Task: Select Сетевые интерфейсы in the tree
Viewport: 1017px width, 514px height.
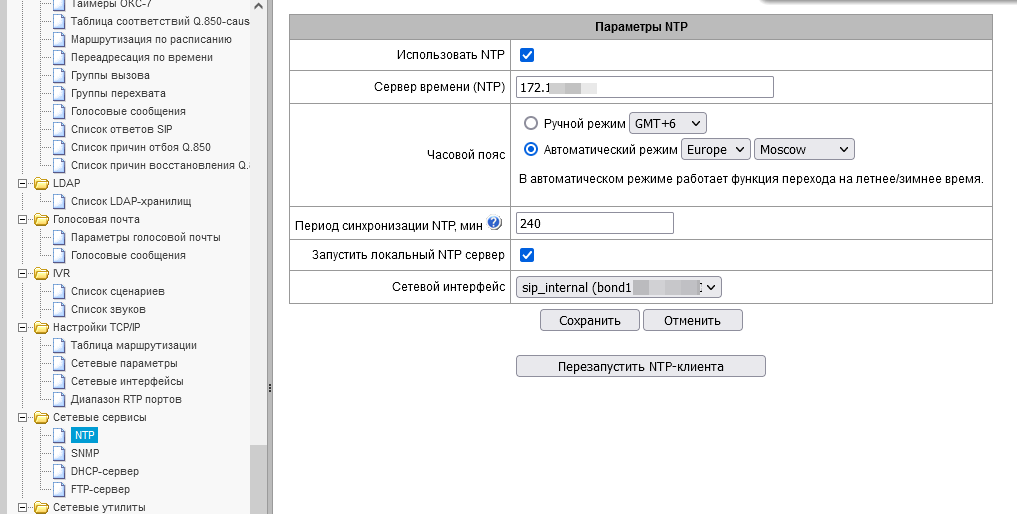Action: click(127, 381)
